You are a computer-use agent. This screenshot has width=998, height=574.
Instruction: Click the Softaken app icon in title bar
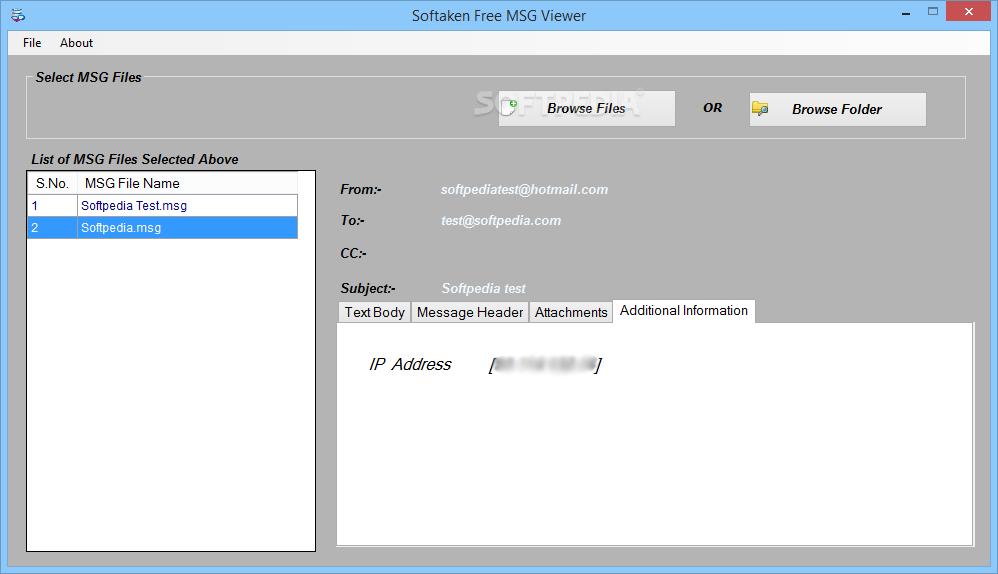tap(18, 15)
